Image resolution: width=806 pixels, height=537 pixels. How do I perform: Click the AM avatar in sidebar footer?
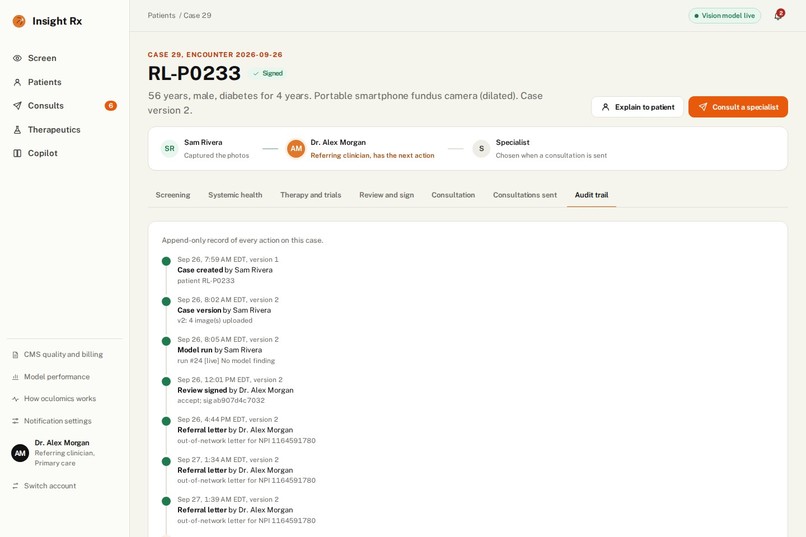click(x=20, y=453)
